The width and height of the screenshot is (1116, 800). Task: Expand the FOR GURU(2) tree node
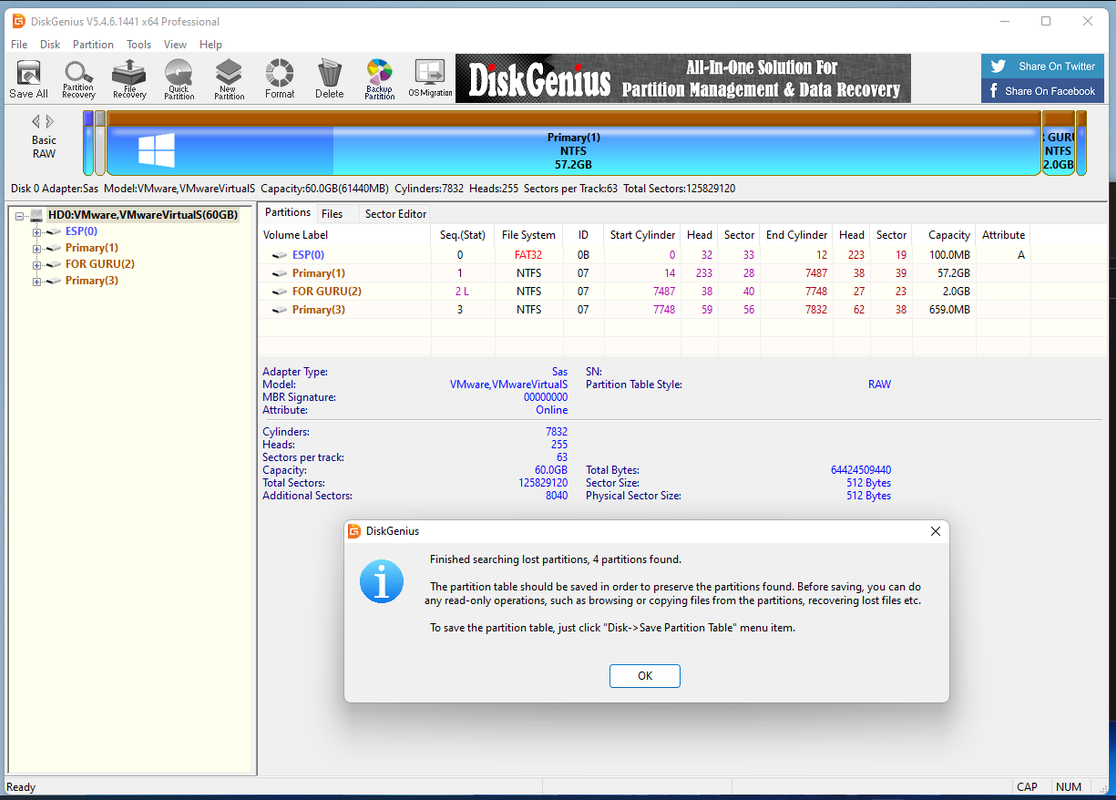(x=36, y=265)
